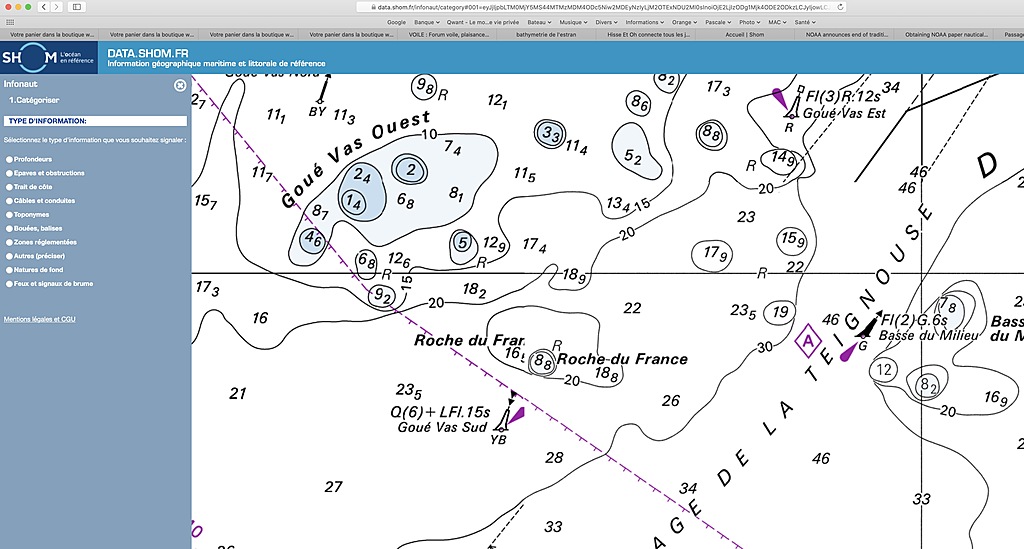
Task: Click the TYPE D'INFORMATION header bar
Action: point(95,121)
